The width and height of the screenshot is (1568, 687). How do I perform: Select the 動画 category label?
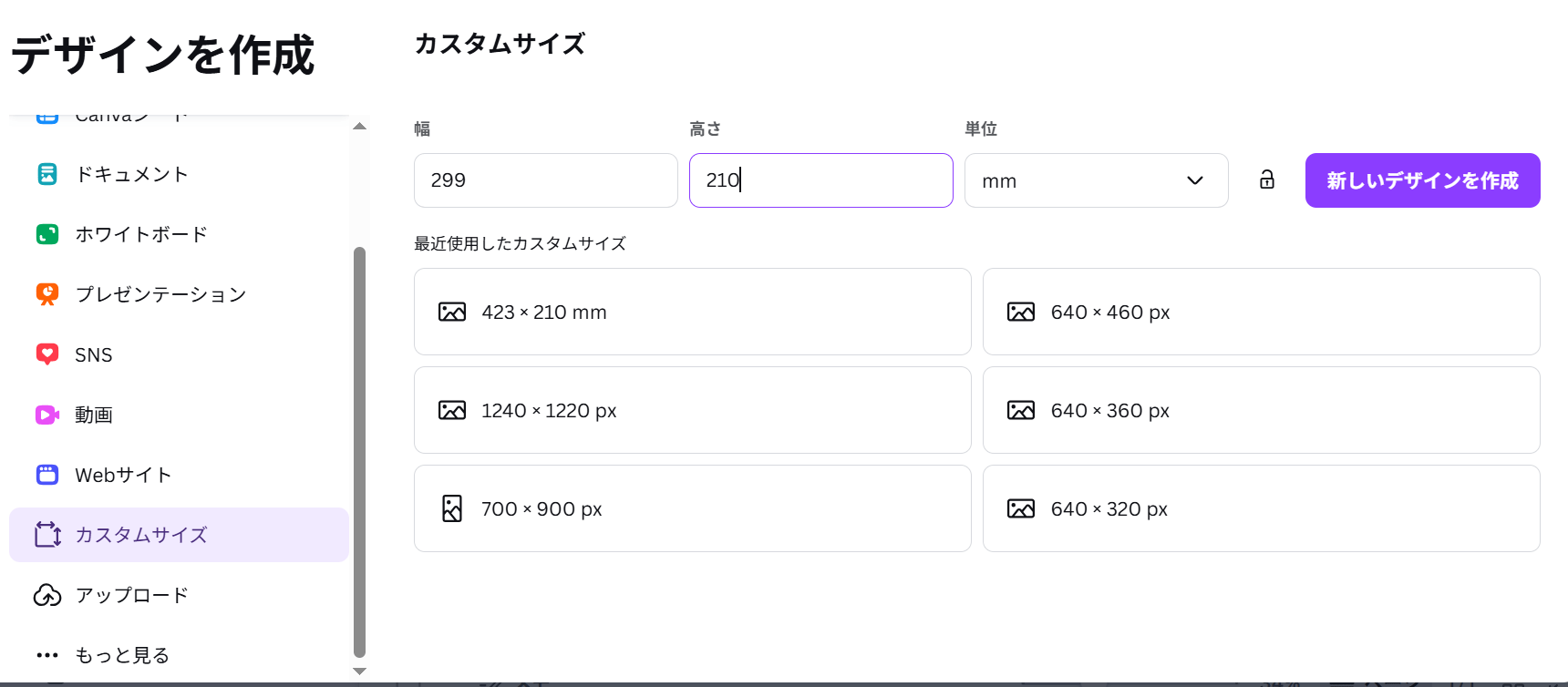click(x=94, y=415)
